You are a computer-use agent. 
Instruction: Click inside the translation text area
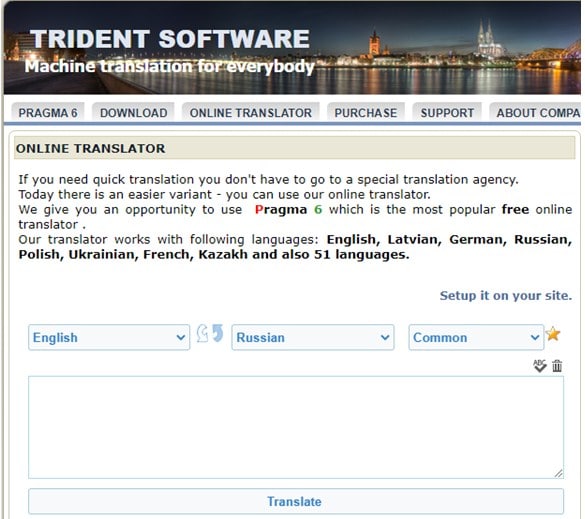coord(296,427)
